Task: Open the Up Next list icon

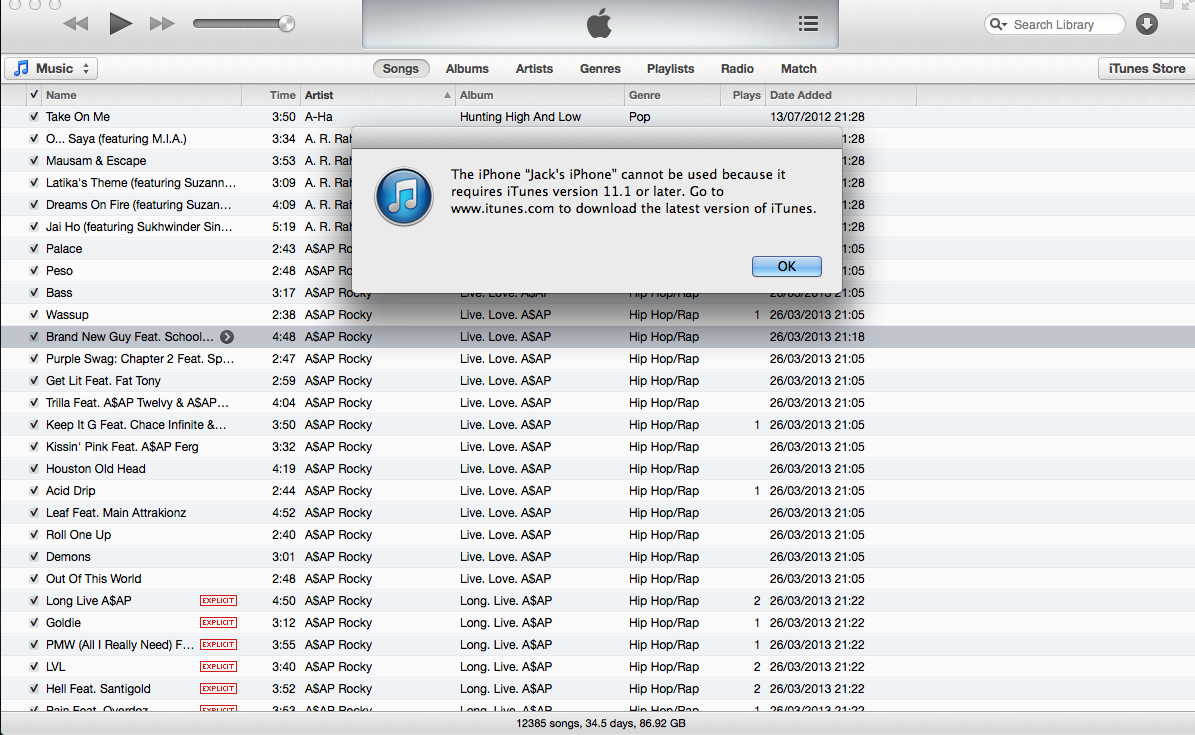Action: click(808, 24)
